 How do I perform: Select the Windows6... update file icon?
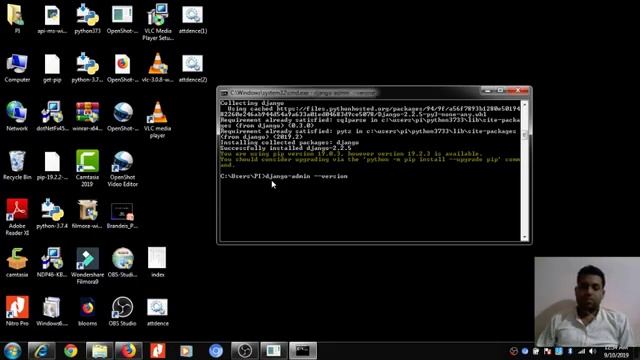pos(52,311)
